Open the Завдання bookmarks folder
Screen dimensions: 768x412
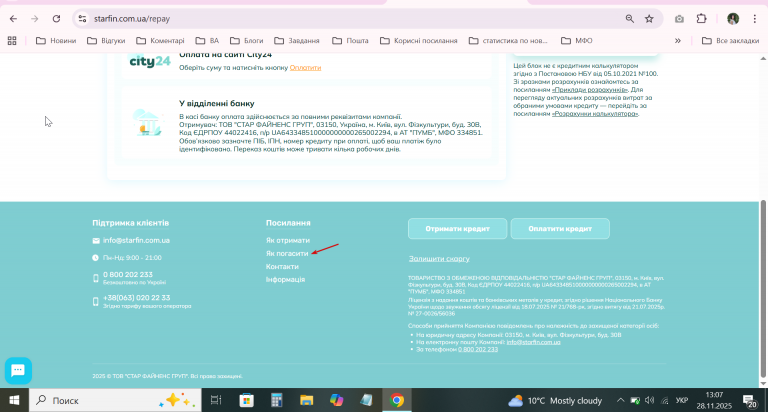click(297, 41)
